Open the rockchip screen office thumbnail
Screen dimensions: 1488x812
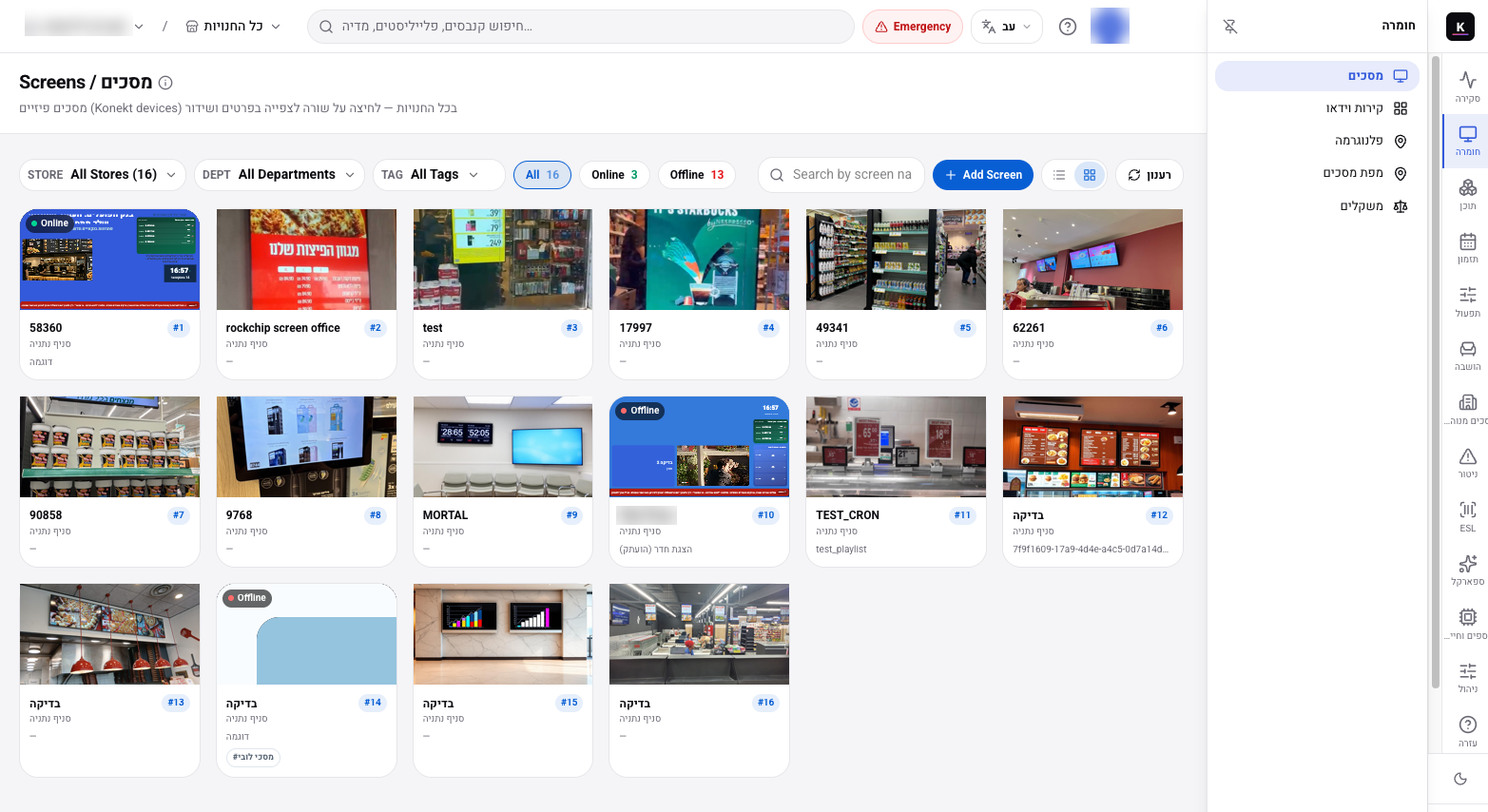click(x=306, y=260)
